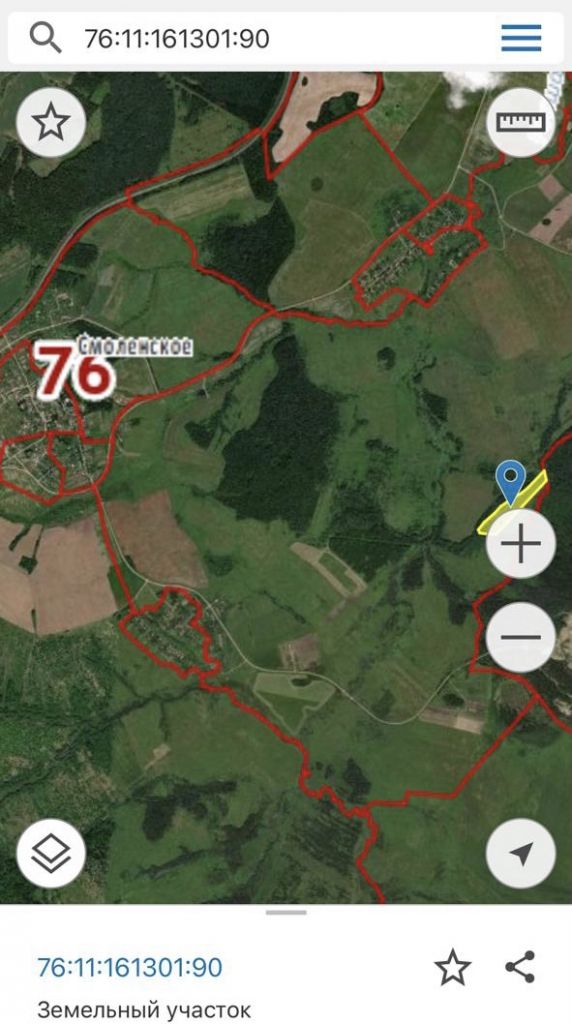
Task: Open parcel link 76:11:161301:90
Action: [x=130, y=967]
